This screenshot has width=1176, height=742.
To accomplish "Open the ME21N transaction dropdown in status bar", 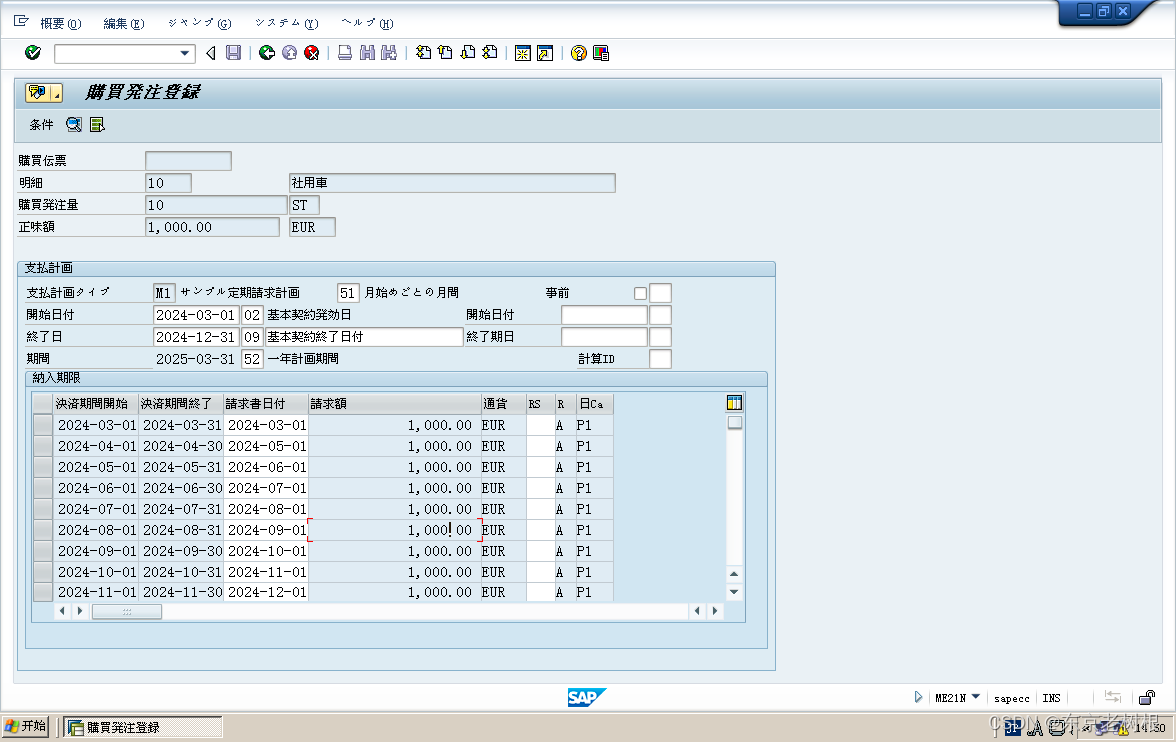I will pos(975,697).
